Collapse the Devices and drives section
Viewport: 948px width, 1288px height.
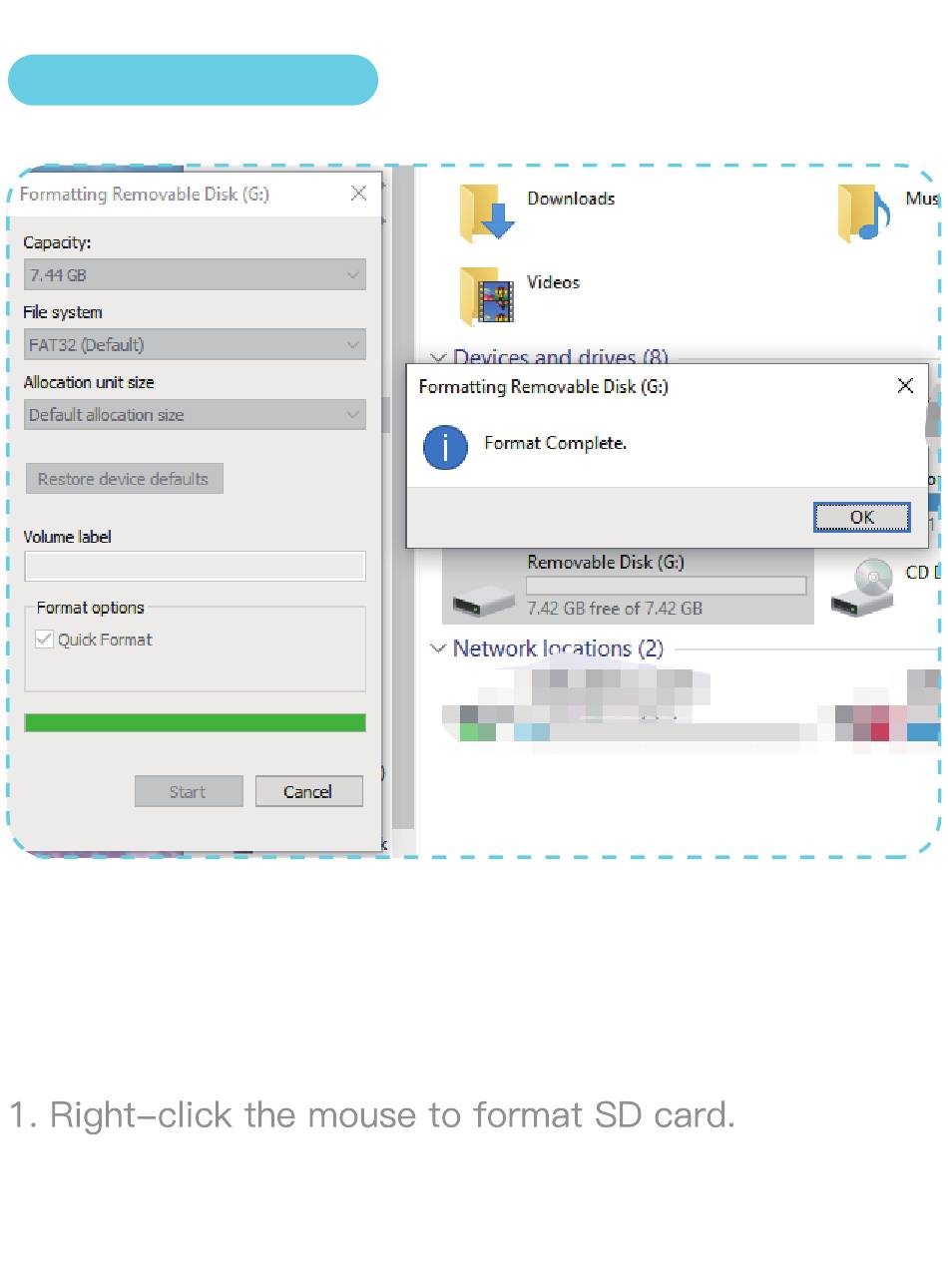(x=438, y=357)
